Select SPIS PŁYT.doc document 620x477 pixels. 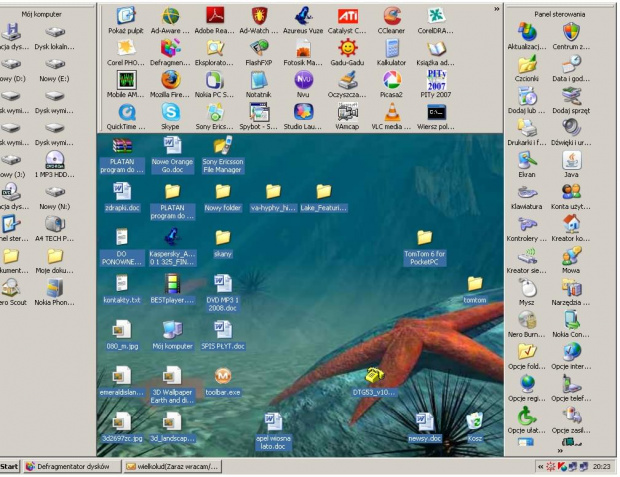coord(223,335)
